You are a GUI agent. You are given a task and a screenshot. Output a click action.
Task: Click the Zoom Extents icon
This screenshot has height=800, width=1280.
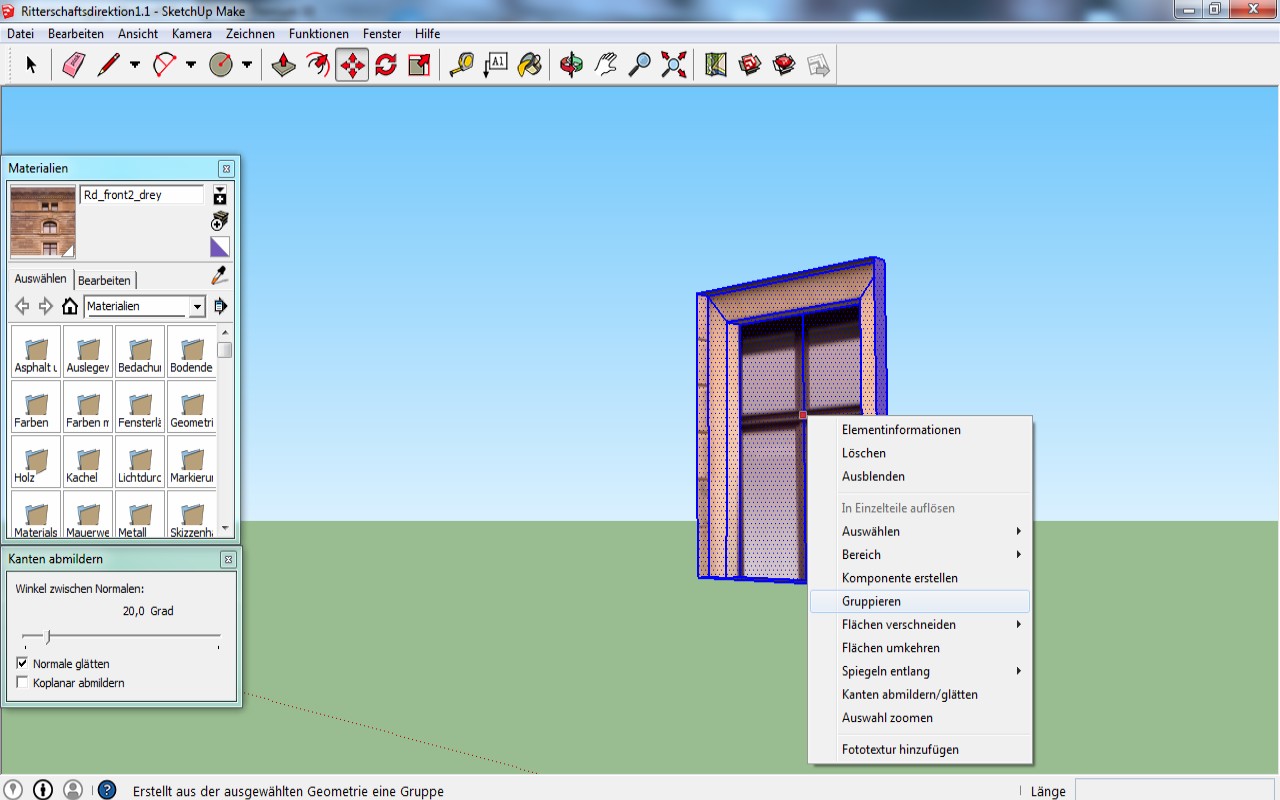[x=674, y=66]
